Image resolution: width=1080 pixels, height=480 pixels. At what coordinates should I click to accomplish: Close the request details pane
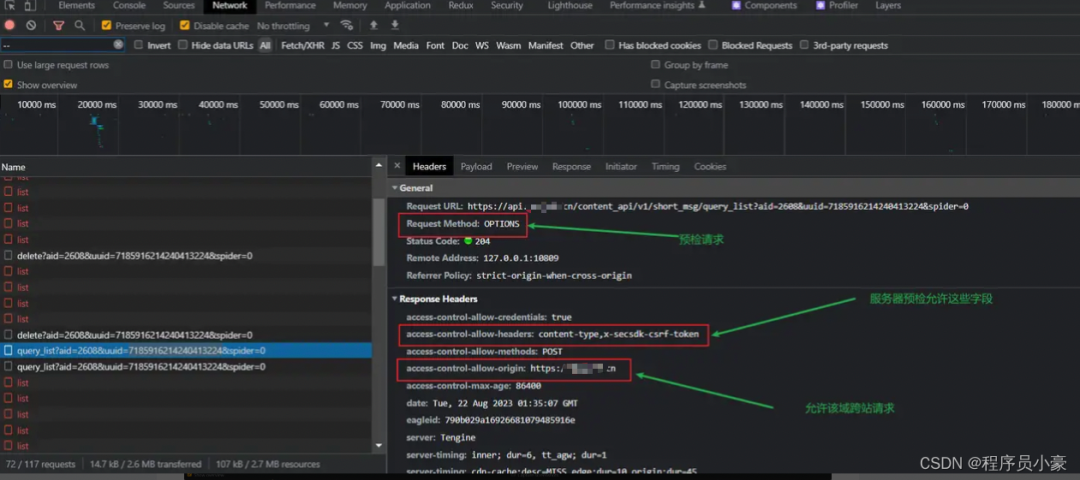click(x=397, y=166)
